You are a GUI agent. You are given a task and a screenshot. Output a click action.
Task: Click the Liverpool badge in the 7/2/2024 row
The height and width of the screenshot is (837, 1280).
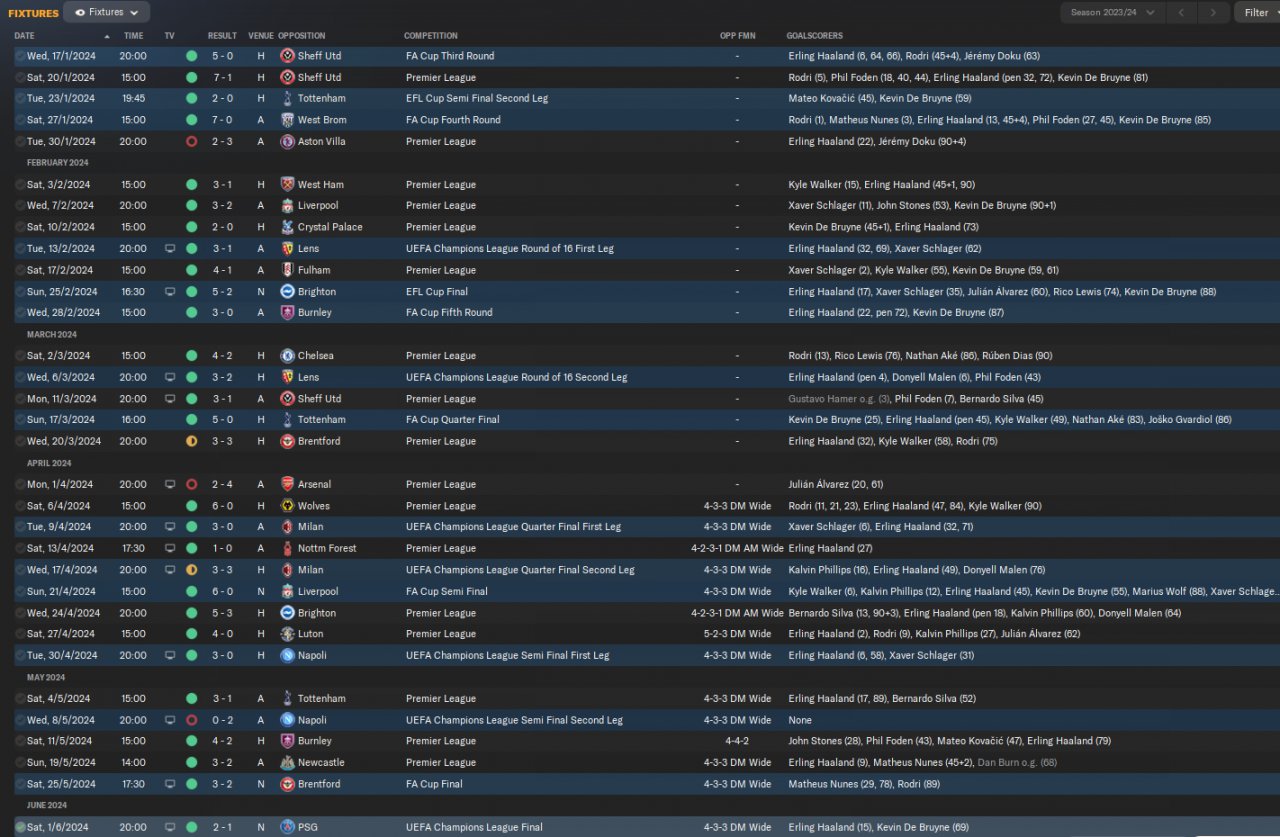(x=288, y=205)
